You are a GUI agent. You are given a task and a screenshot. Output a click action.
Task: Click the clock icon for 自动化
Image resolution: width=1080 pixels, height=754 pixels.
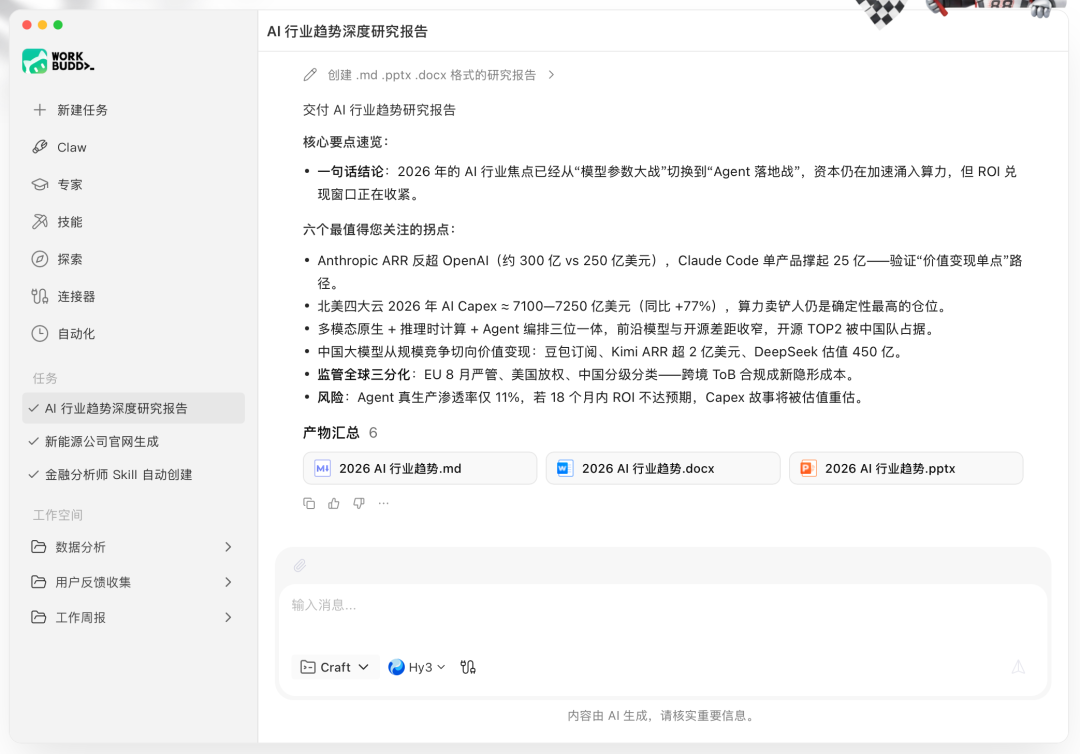click(x=40, y=333)
